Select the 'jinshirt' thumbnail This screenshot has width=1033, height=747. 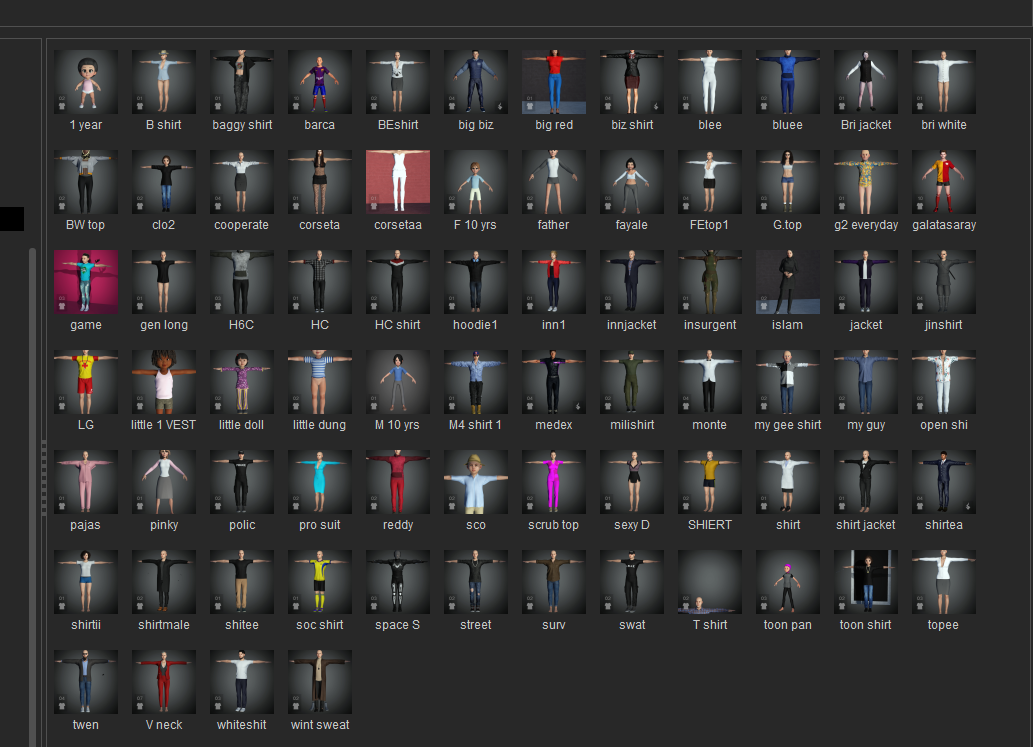click(x=943, y=282)
